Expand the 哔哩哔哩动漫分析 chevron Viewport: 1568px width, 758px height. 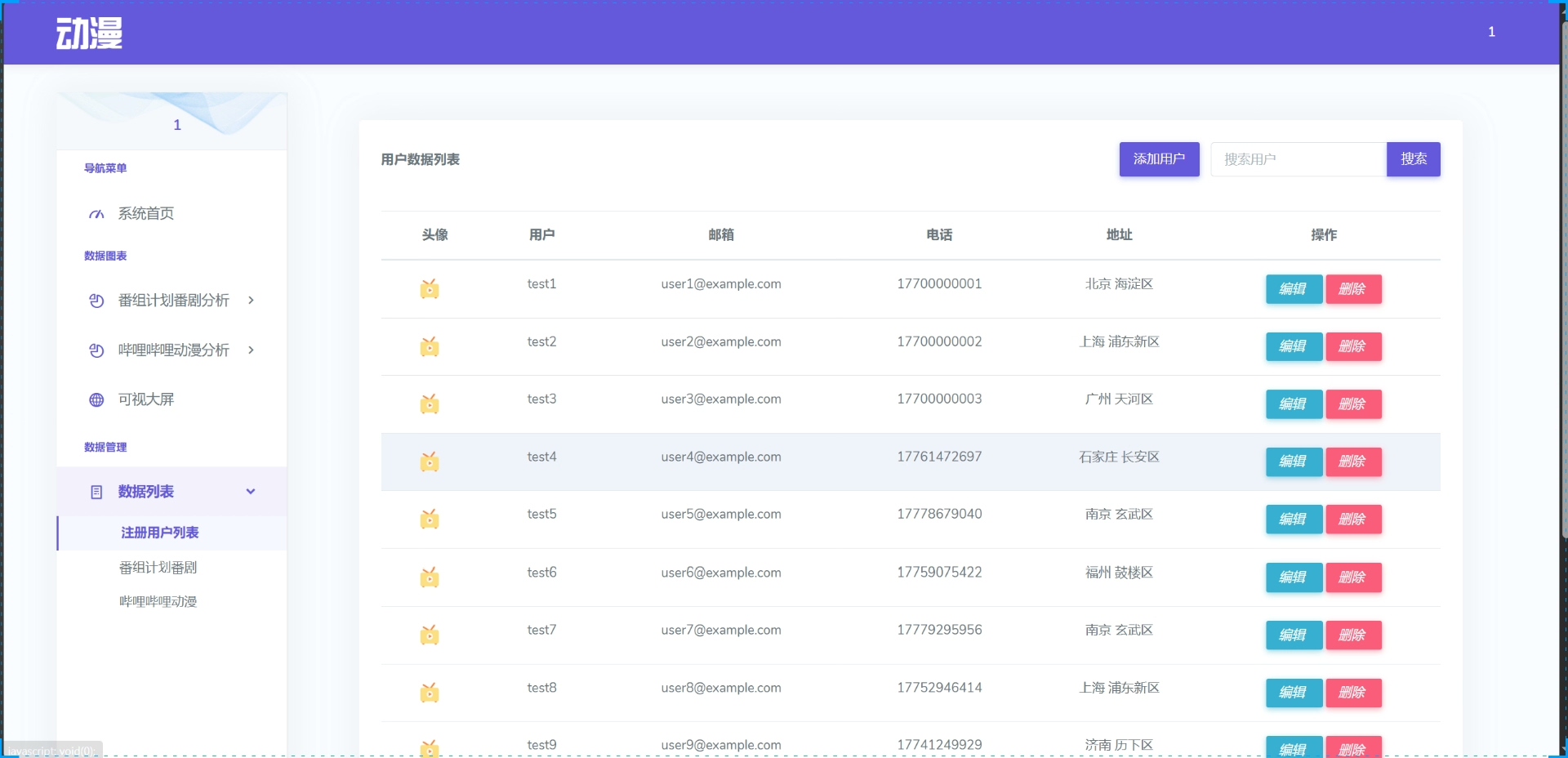coord(251,350)
